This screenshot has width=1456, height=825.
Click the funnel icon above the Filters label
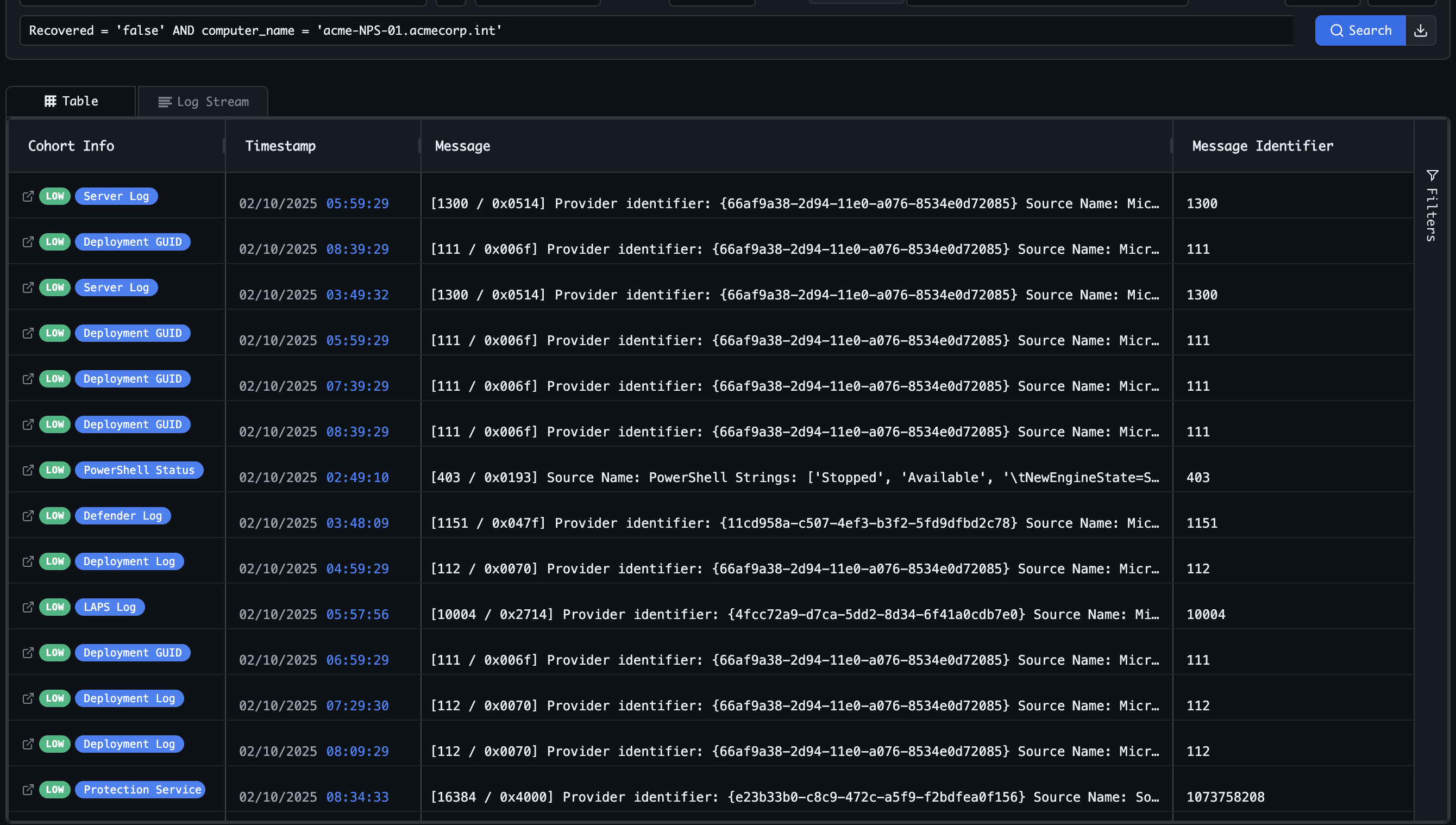click(x=1433, y=175)
